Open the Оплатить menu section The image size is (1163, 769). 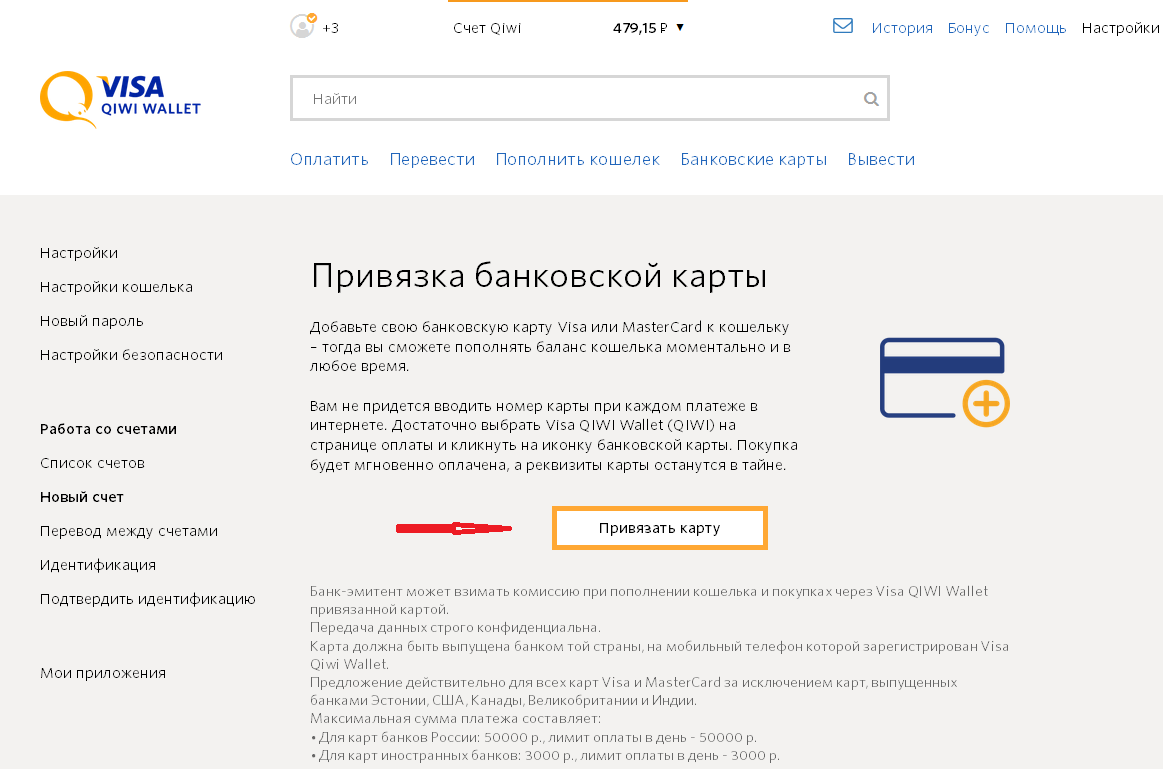[329, 160]
